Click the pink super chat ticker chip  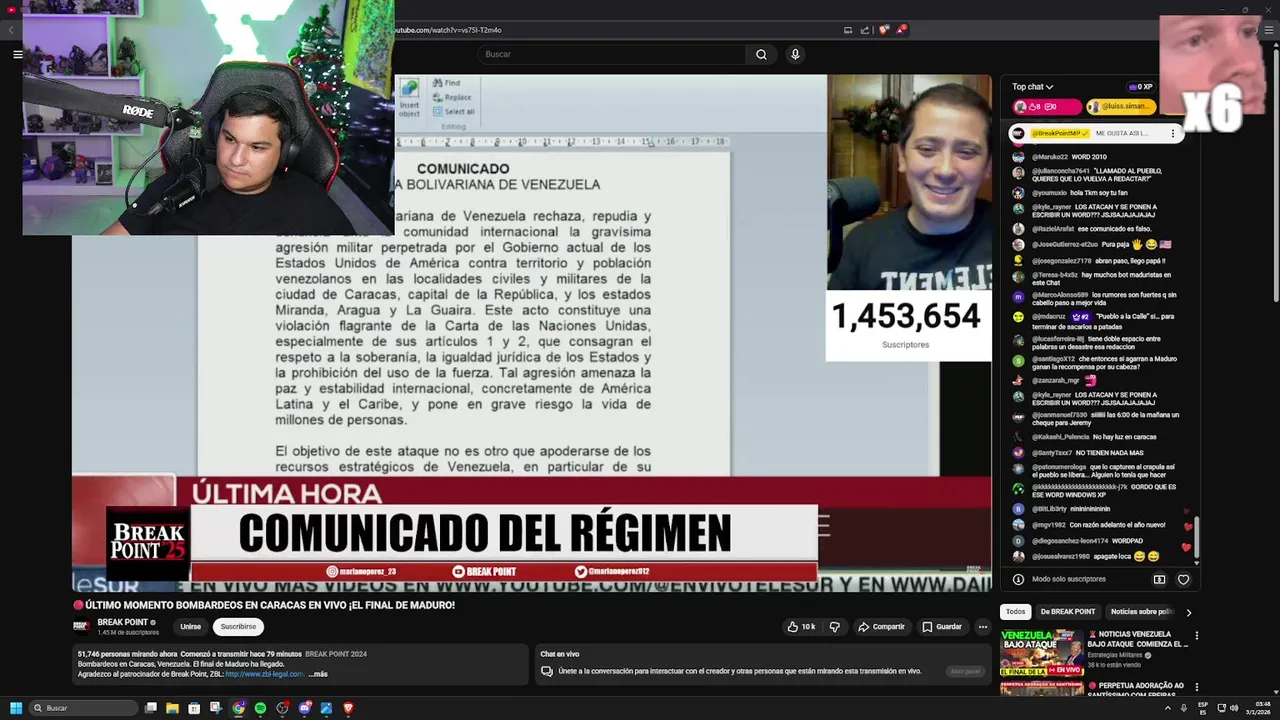tap(1046, 107)
